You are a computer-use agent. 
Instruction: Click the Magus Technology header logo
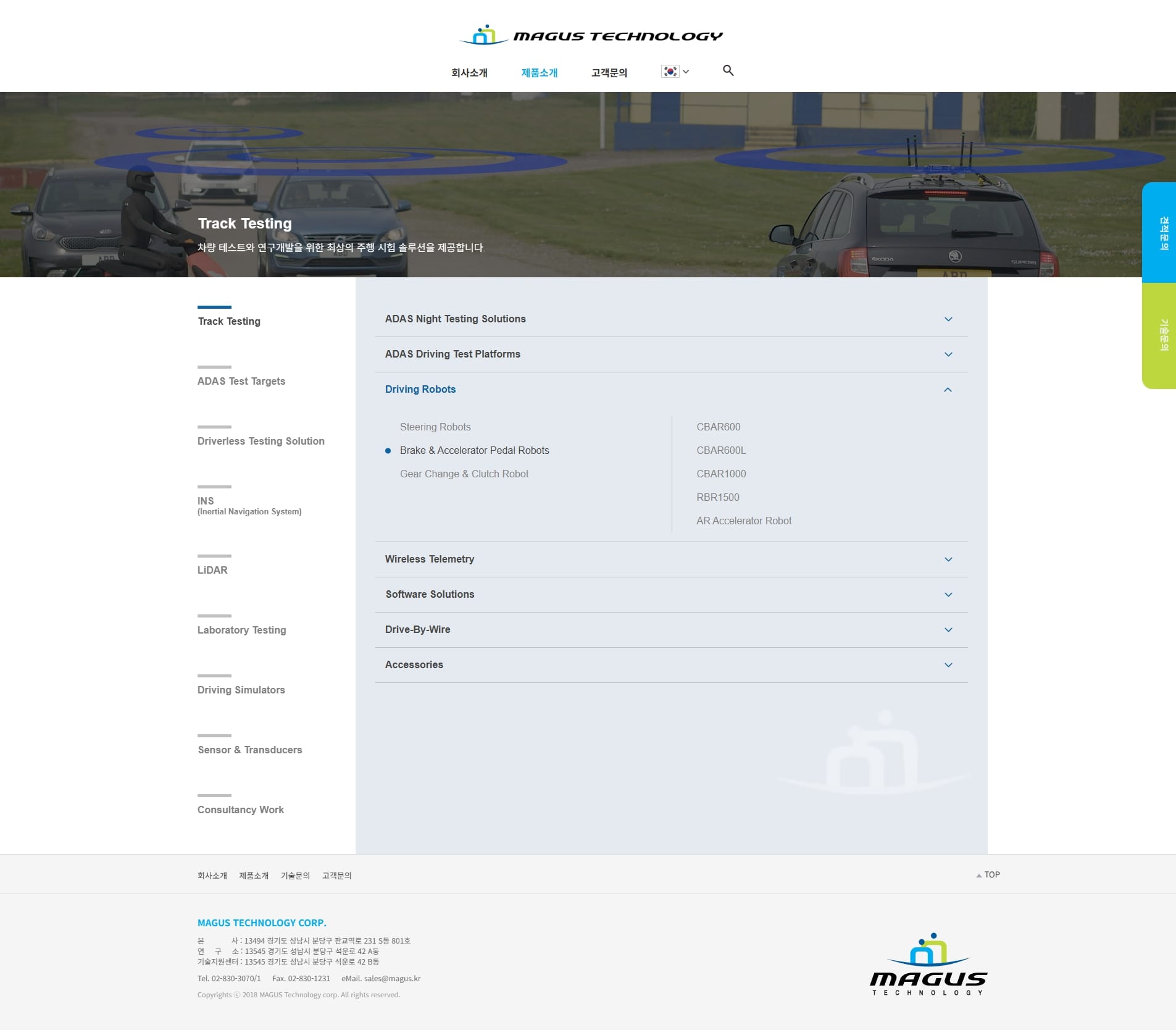590,36
